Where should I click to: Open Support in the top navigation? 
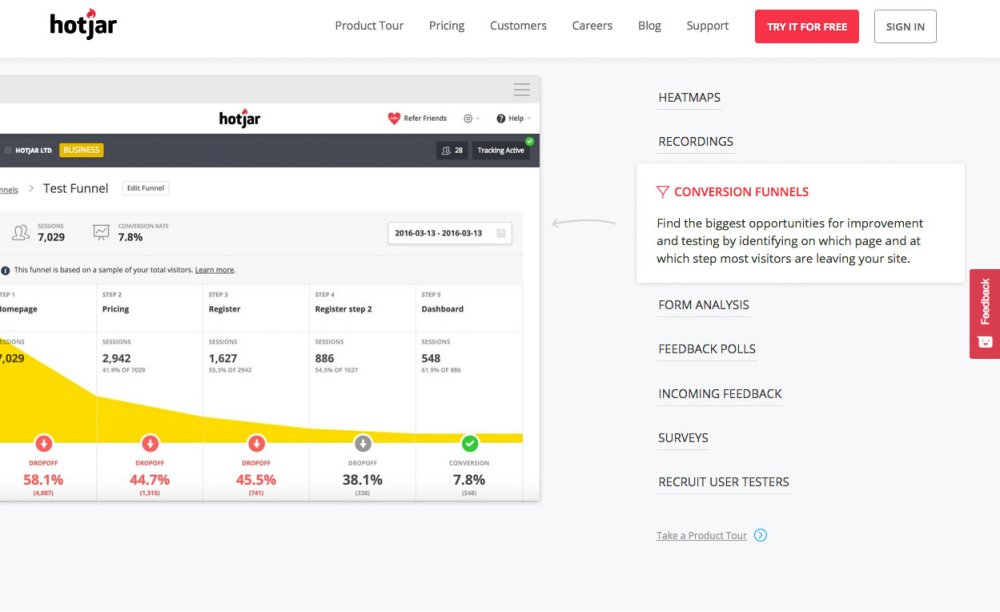[x=707, y=26]
